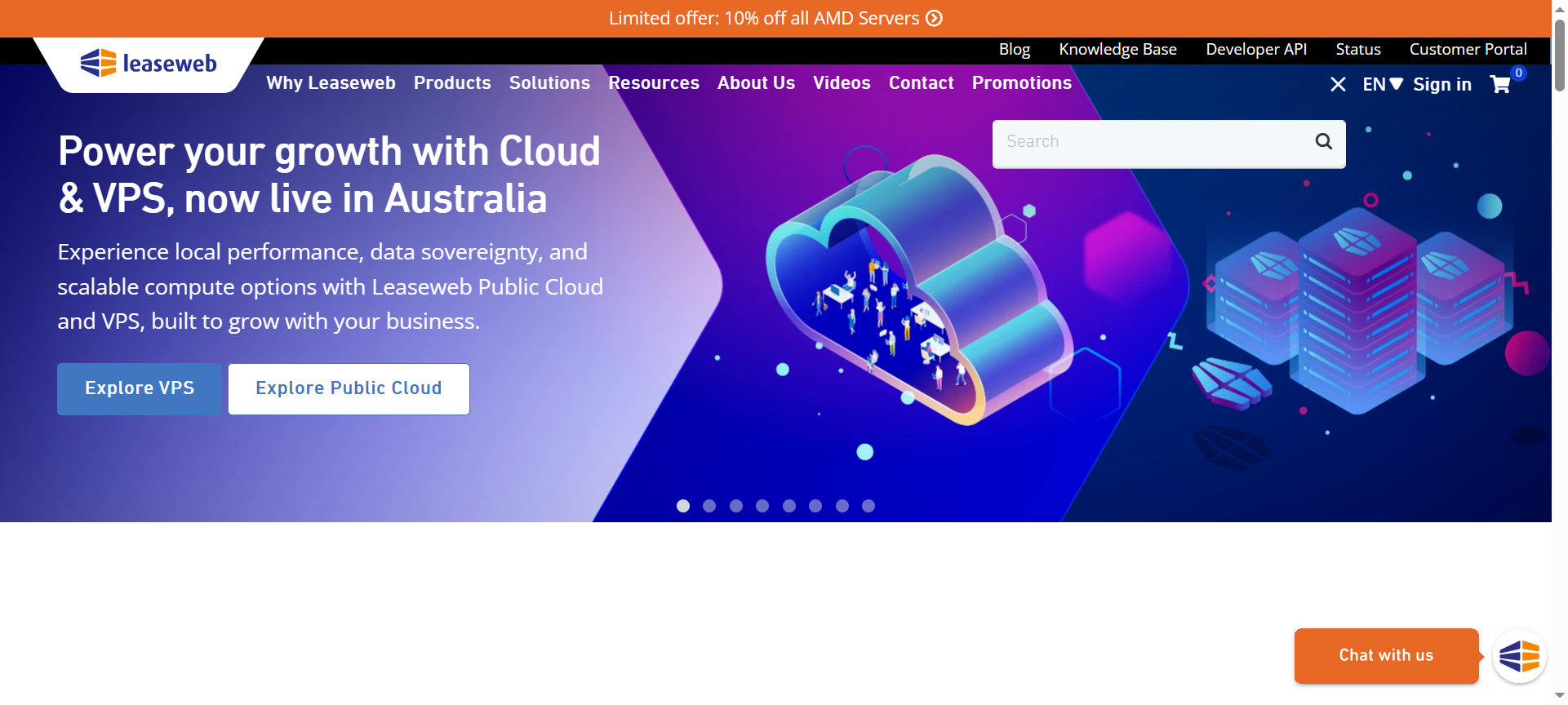1568x705 pixels.
Task: Expand the EN language dropdown
Action: pos(1382,84)
